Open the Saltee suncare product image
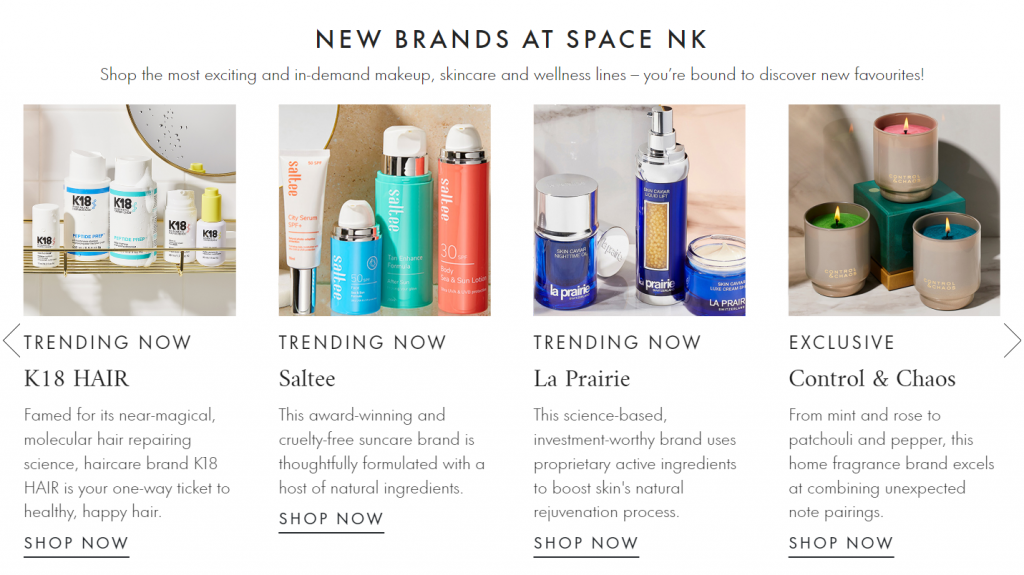This screenshot has width=1024, height=575. point(385,210)
